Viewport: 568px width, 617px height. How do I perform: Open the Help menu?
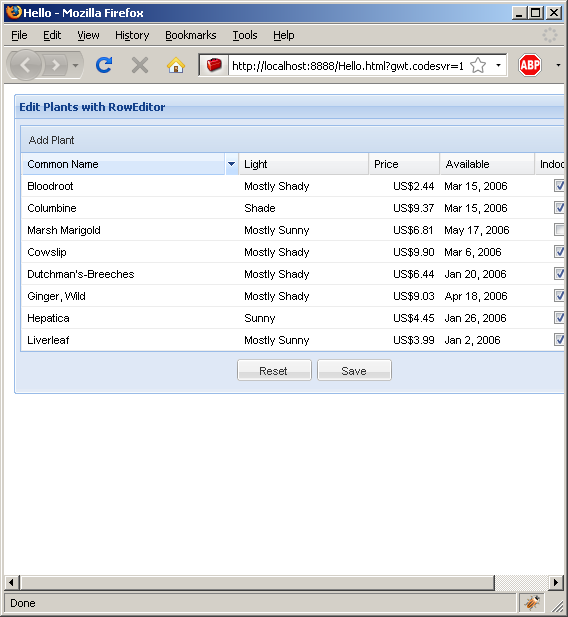(283, 35)
